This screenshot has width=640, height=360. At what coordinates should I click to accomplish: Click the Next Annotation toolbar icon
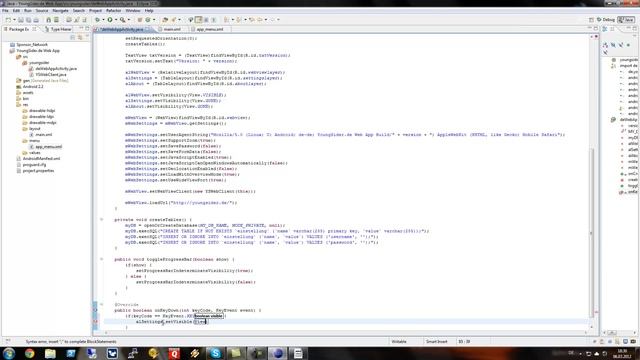(x=227, y=20)
